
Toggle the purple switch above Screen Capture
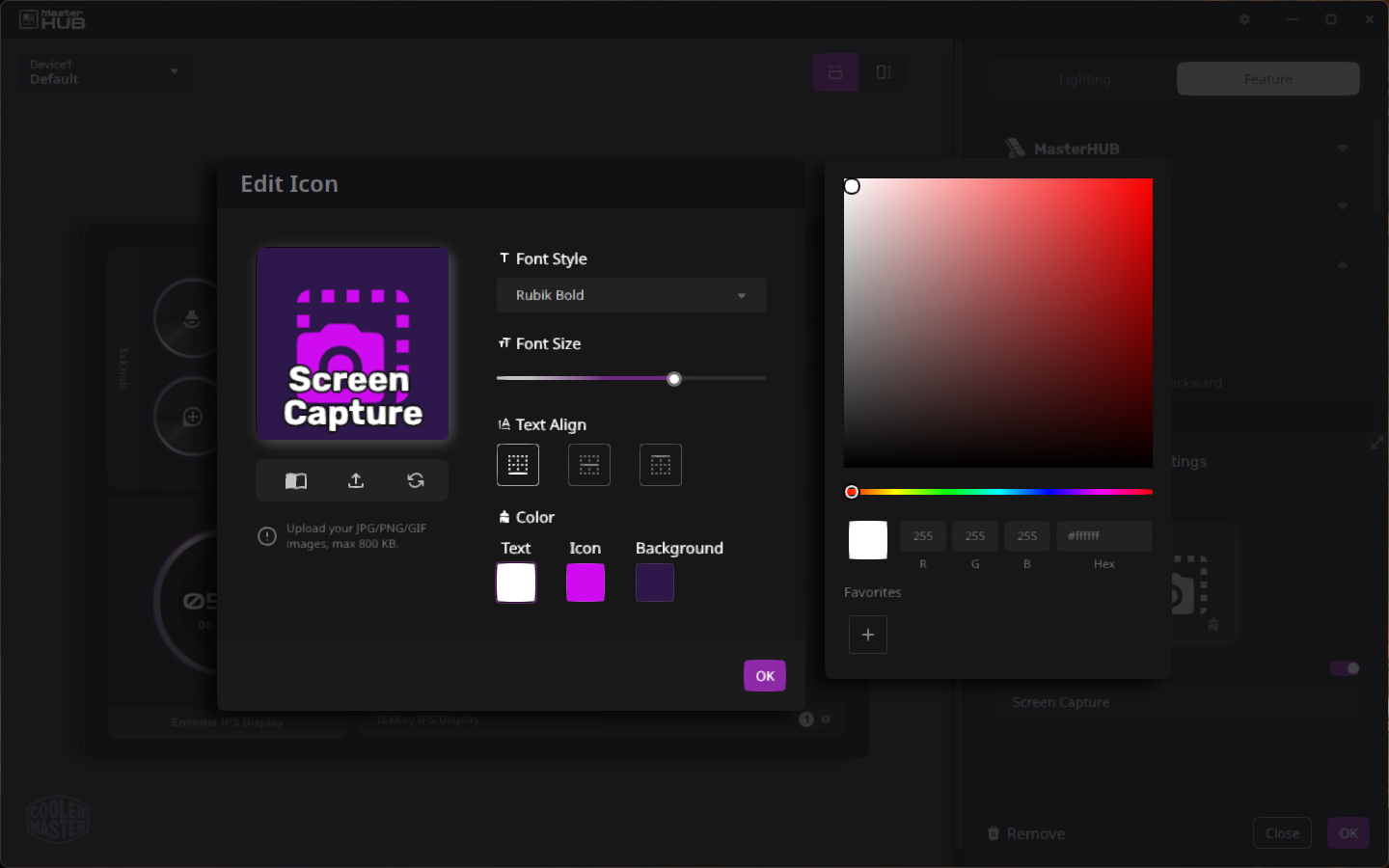coord(1345,668)
